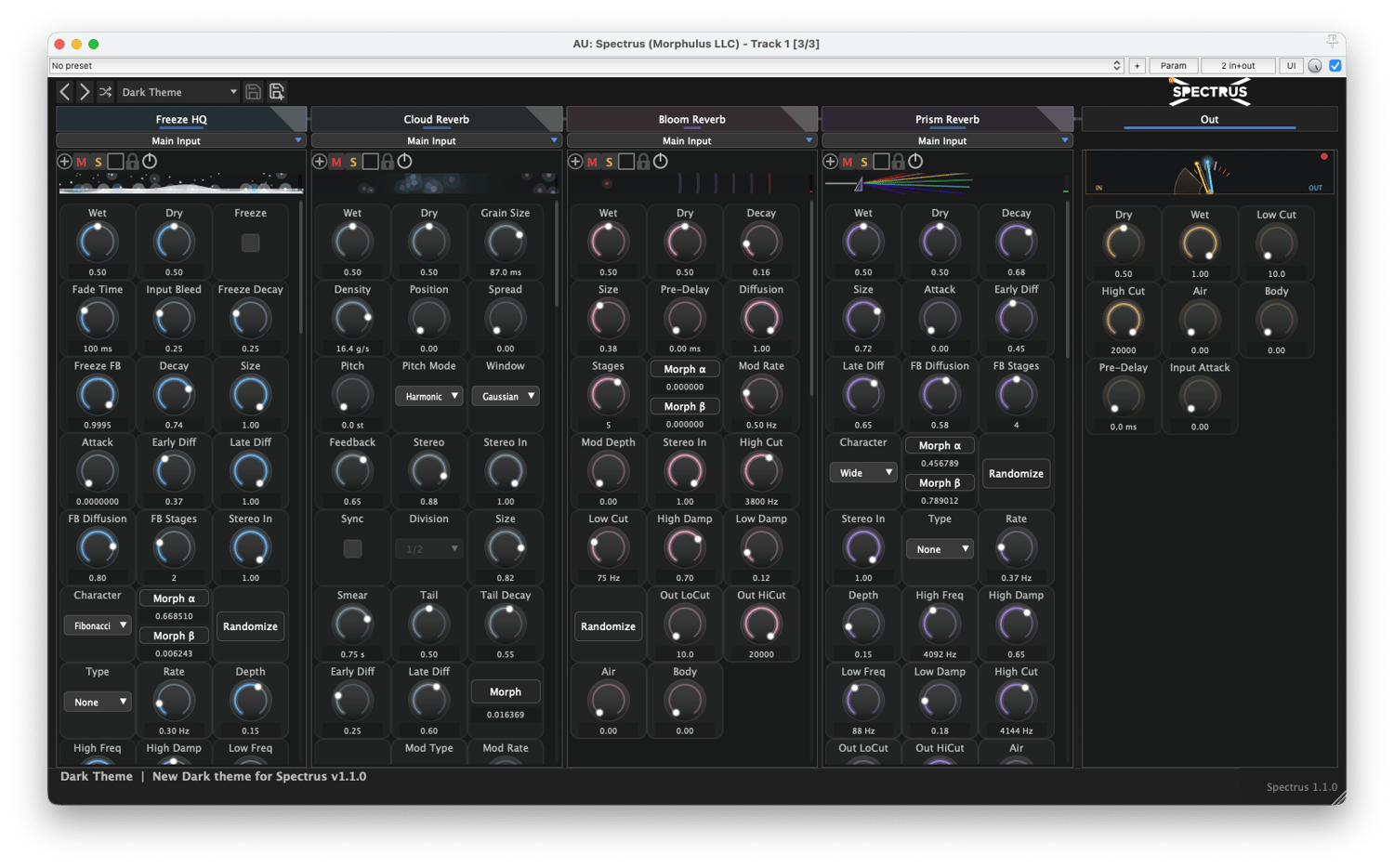
Task: Select the Out module tab
Action: click(1209, 119)
